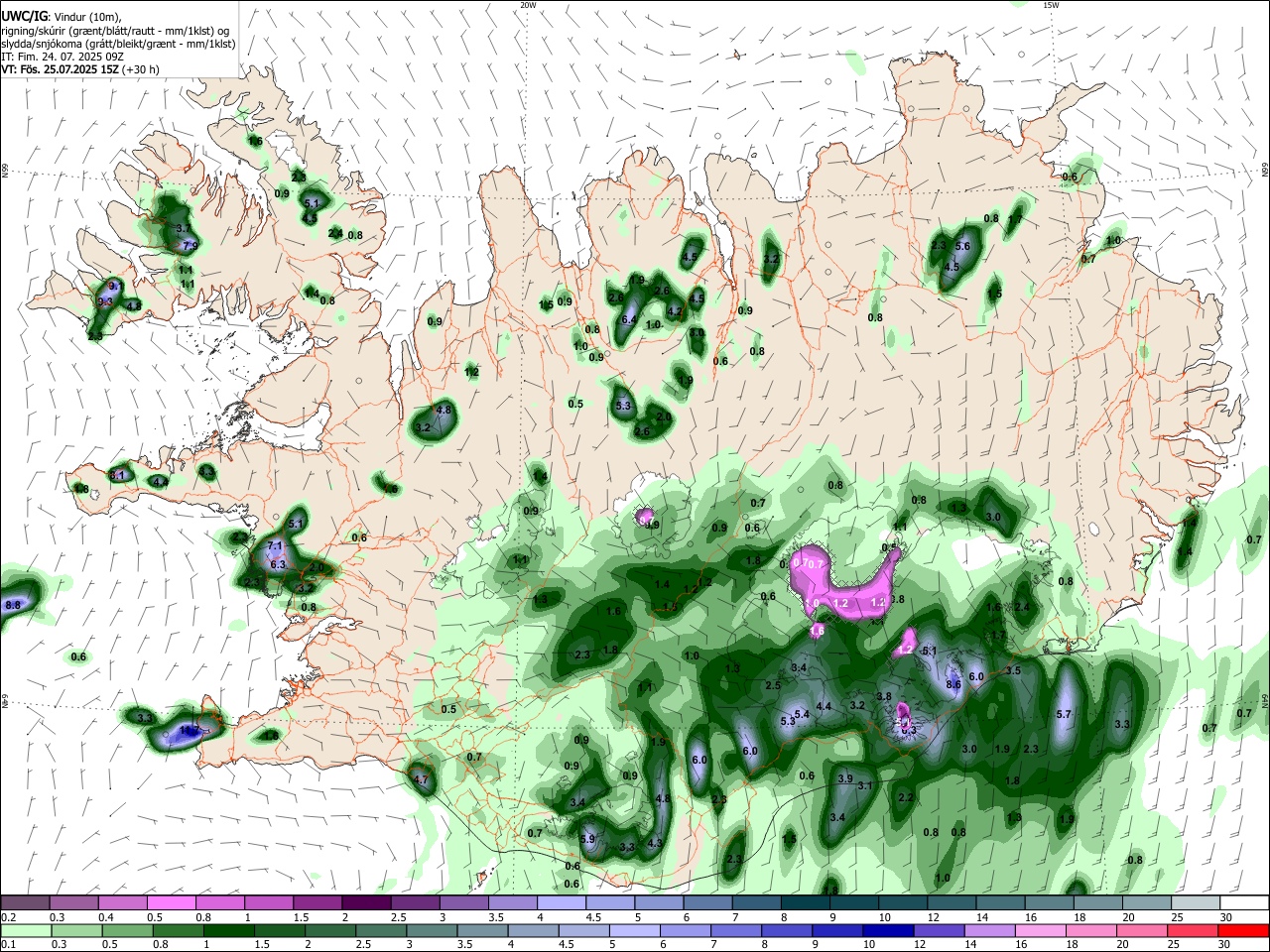Click the valid time line "VT: Fös. 25.07.2025 15Z (+30 h)"
This screenshot has width=1270, height=952.
click(80, 69)
